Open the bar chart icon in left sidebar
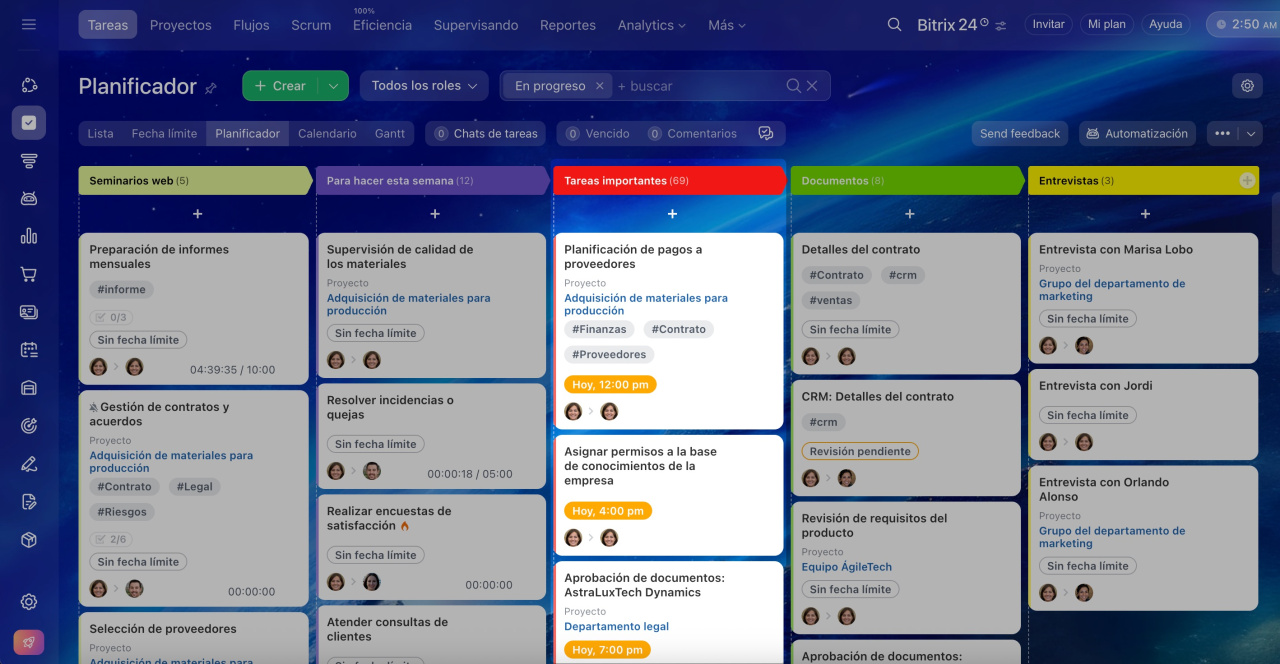Viewport: 1280px width, 664px height. tap(29, 236)
